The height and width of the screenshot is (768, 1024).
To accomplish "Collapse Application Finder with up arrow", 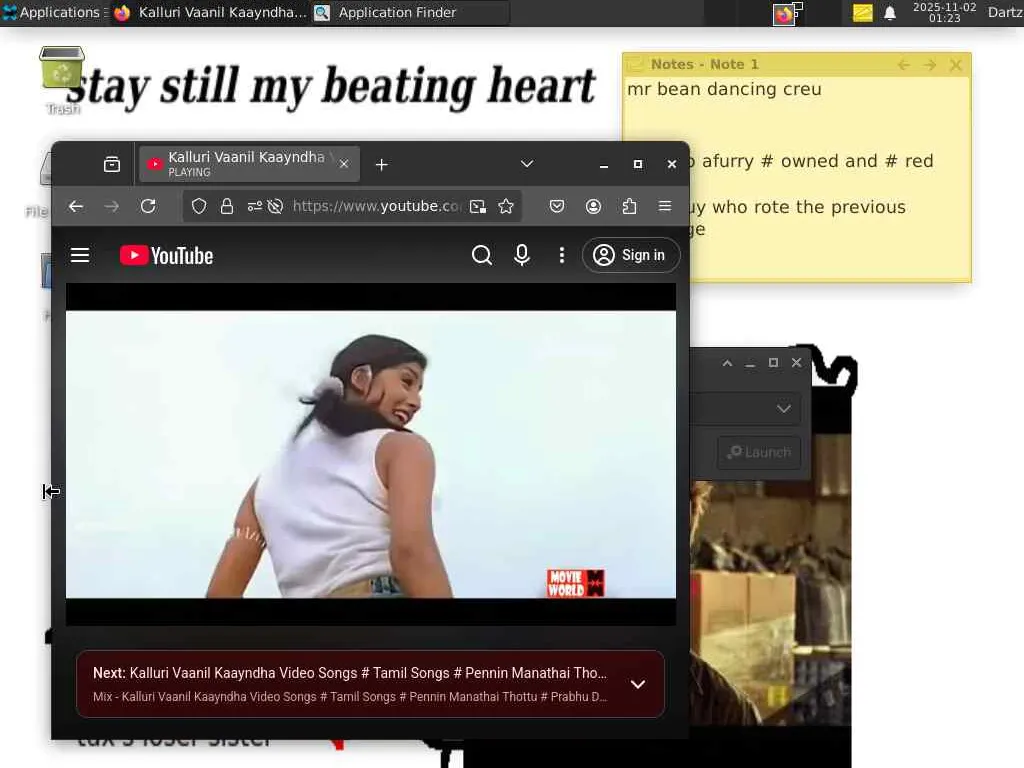I will coord(727,363).
